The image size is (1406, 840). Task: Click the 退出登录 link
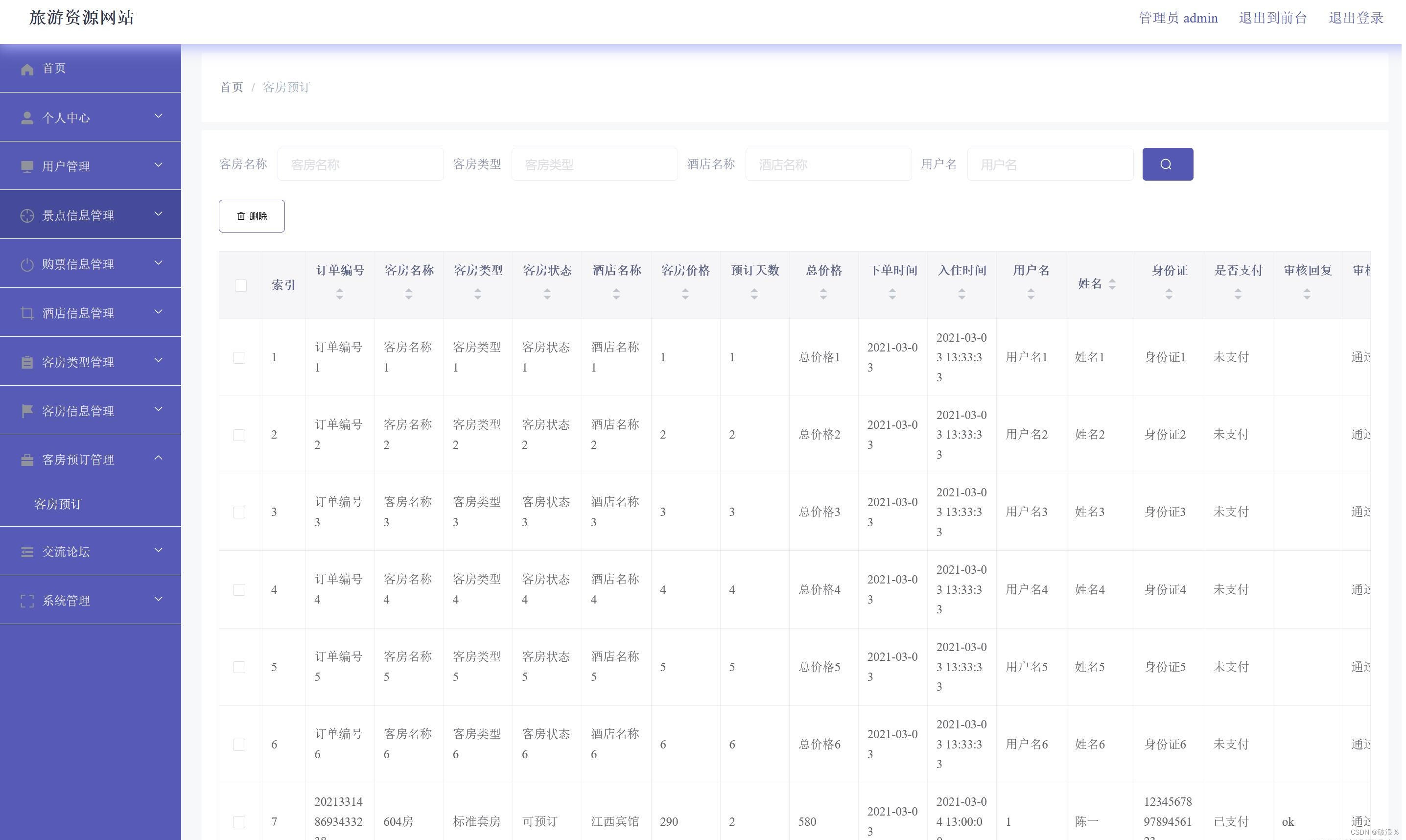tap(1356, 18)
